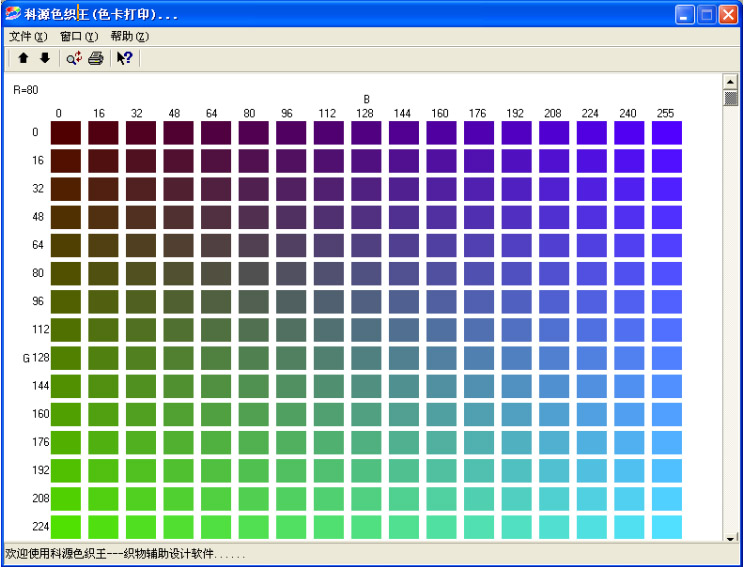
Task: Pick swatch at G=0, B=0
Action: (66, 133)
